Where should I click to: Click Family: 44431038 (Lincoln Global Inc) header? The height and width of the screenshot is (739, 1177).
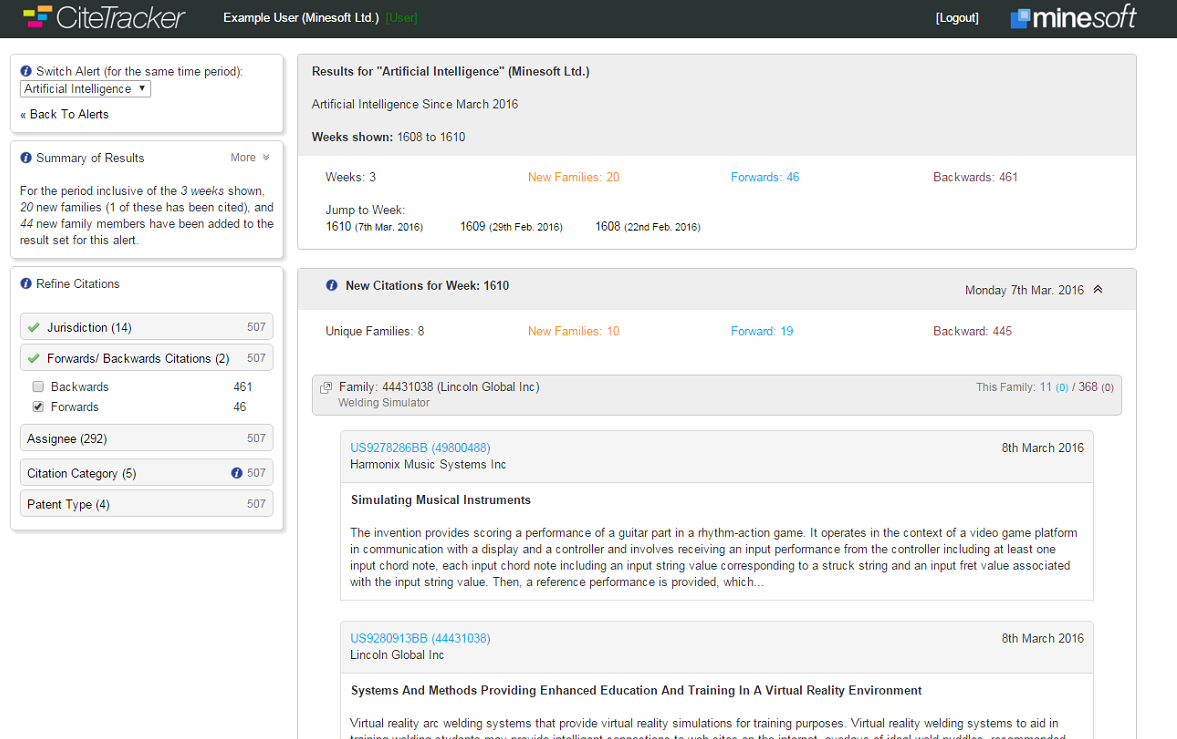439,387
